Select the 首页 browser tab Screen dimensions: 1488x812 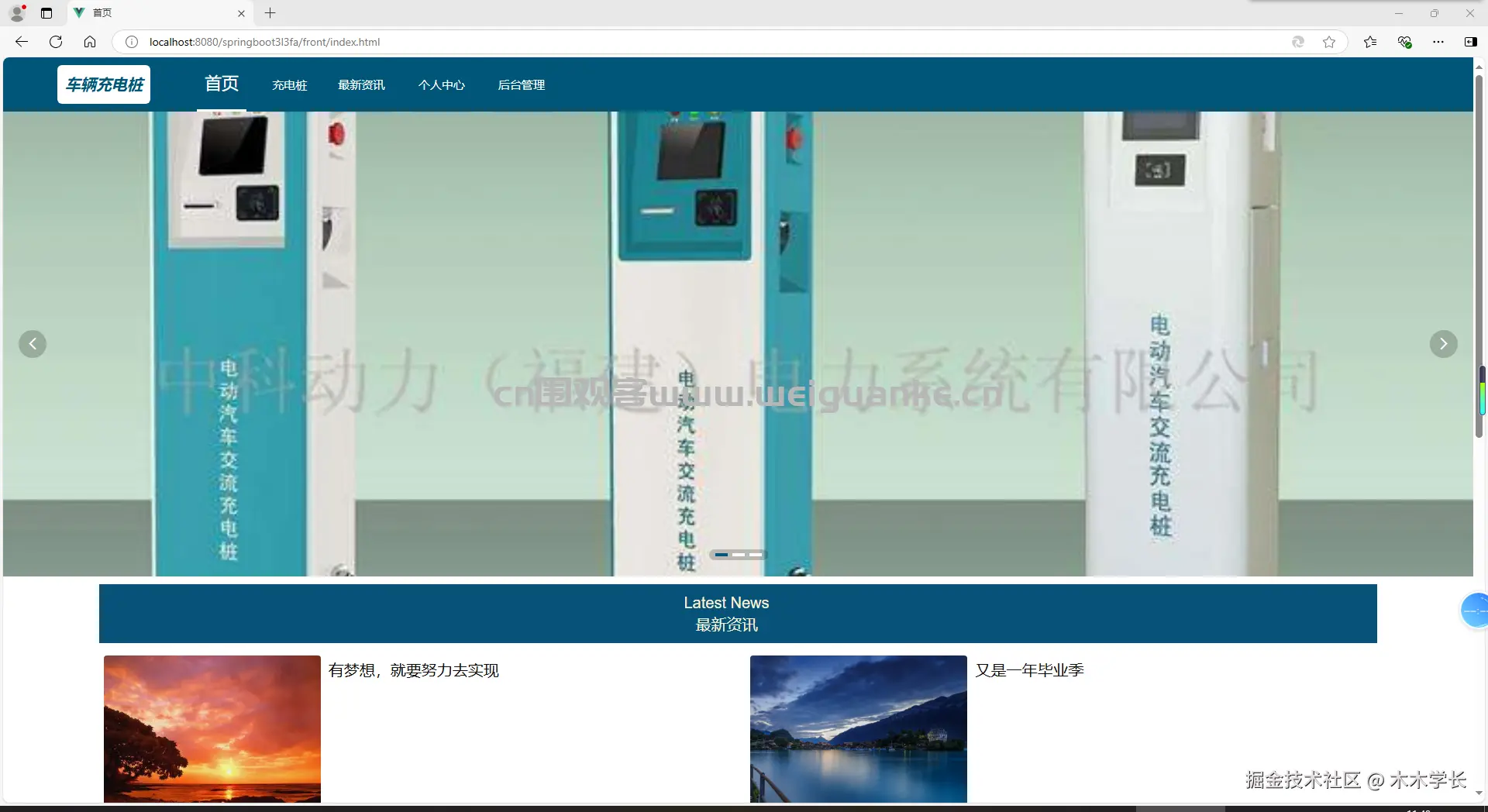(160, 13)
